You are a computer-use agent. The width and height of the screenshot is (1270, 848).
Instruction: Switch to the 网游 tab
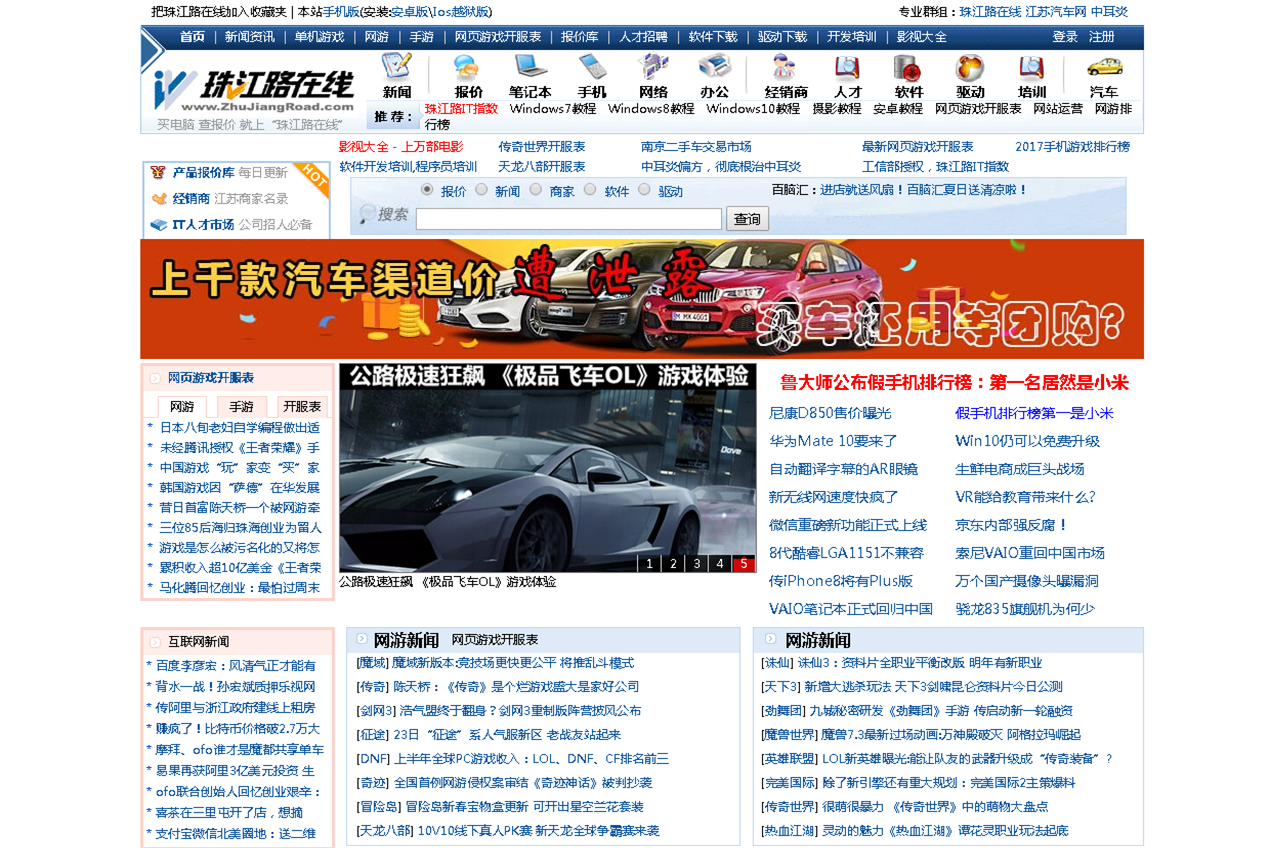pyautogui.click(x=182, y=407)
